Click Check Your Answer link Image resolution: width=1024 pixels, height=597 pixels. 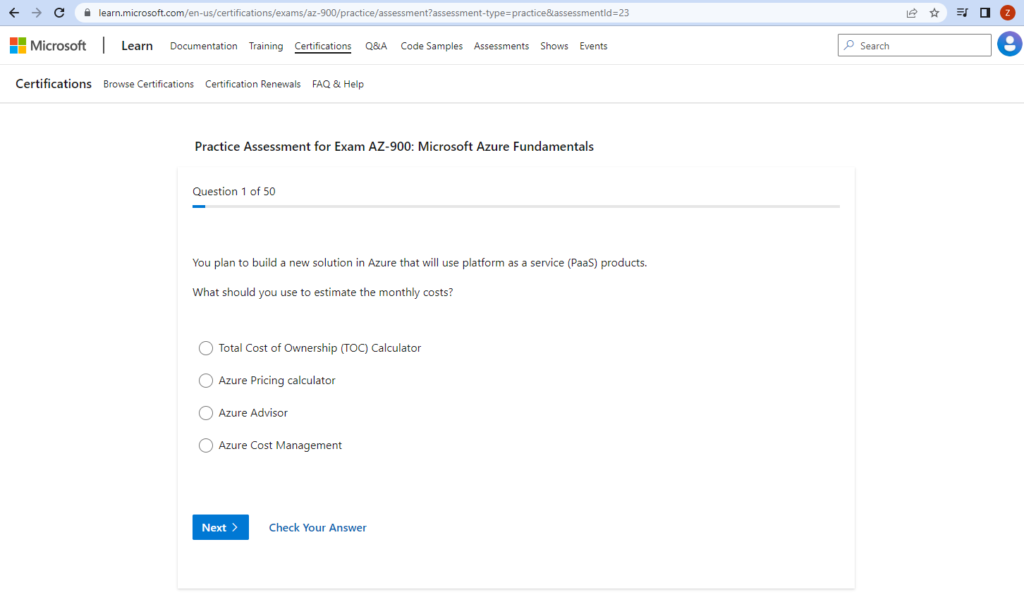click(x=317, y=528)
